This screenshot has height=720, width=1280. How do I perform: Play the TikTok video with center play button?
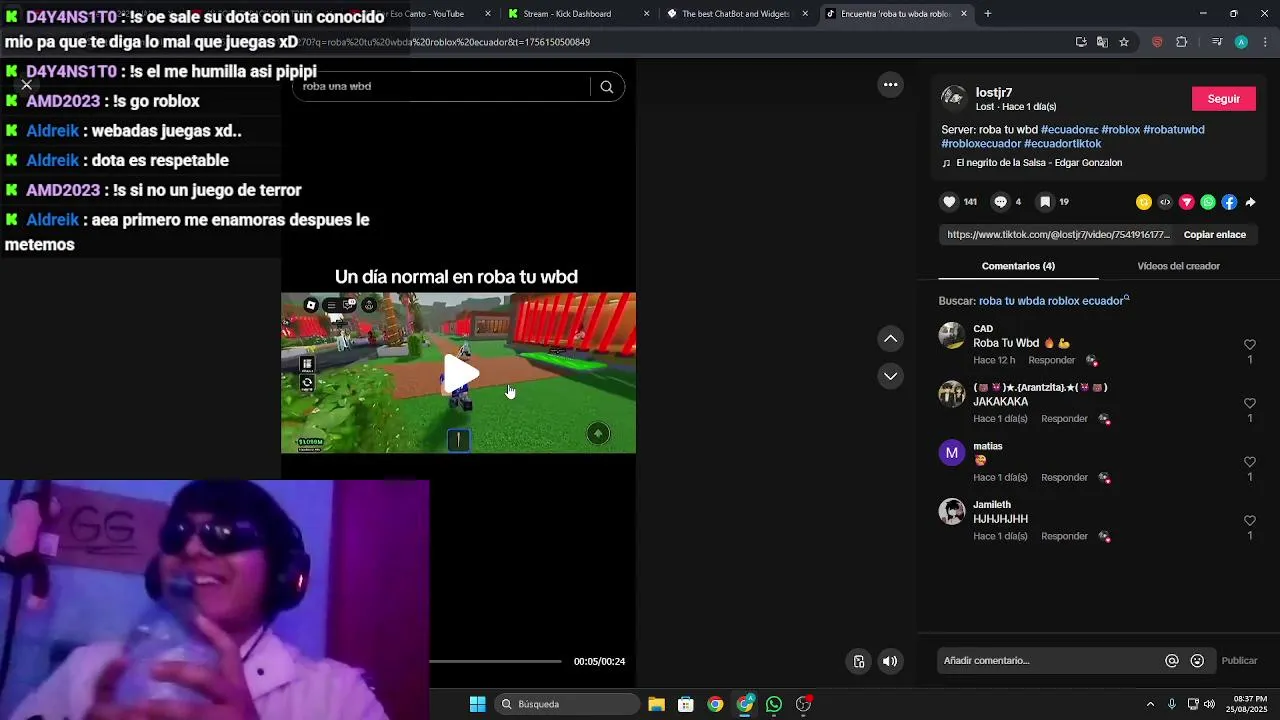tap(460, 373)
